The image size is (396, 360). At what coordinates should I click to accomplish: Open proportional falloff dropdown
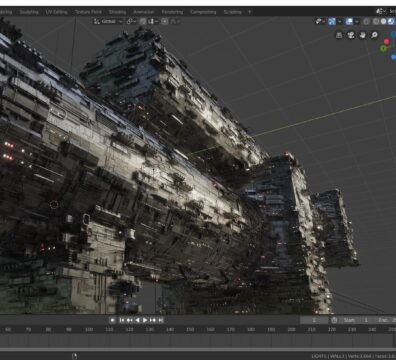[x=176, y=21]
